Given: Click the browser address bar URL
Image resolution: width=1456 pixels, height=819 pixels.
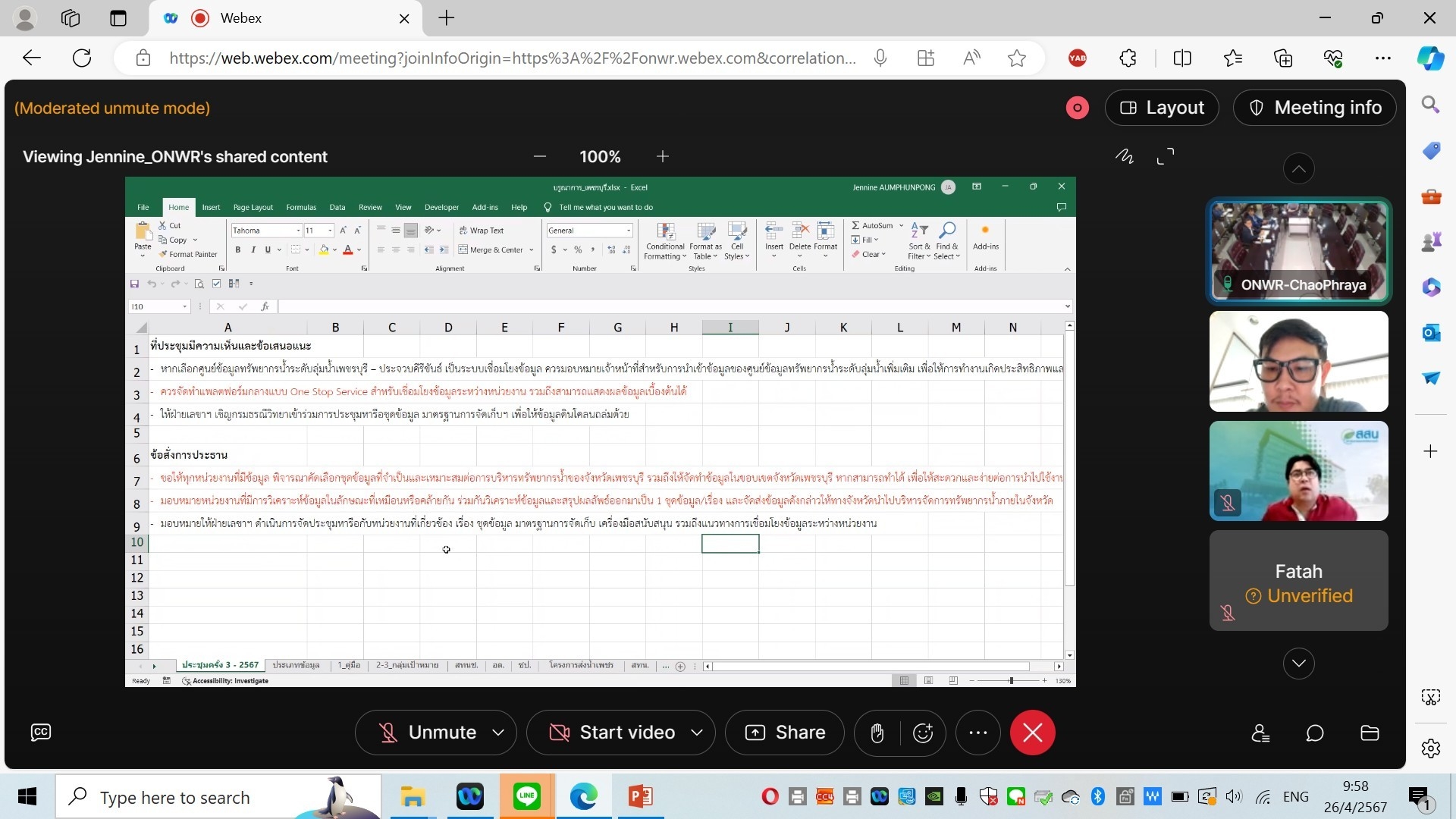Looking at the screenshot, I should tap(513, 58).
